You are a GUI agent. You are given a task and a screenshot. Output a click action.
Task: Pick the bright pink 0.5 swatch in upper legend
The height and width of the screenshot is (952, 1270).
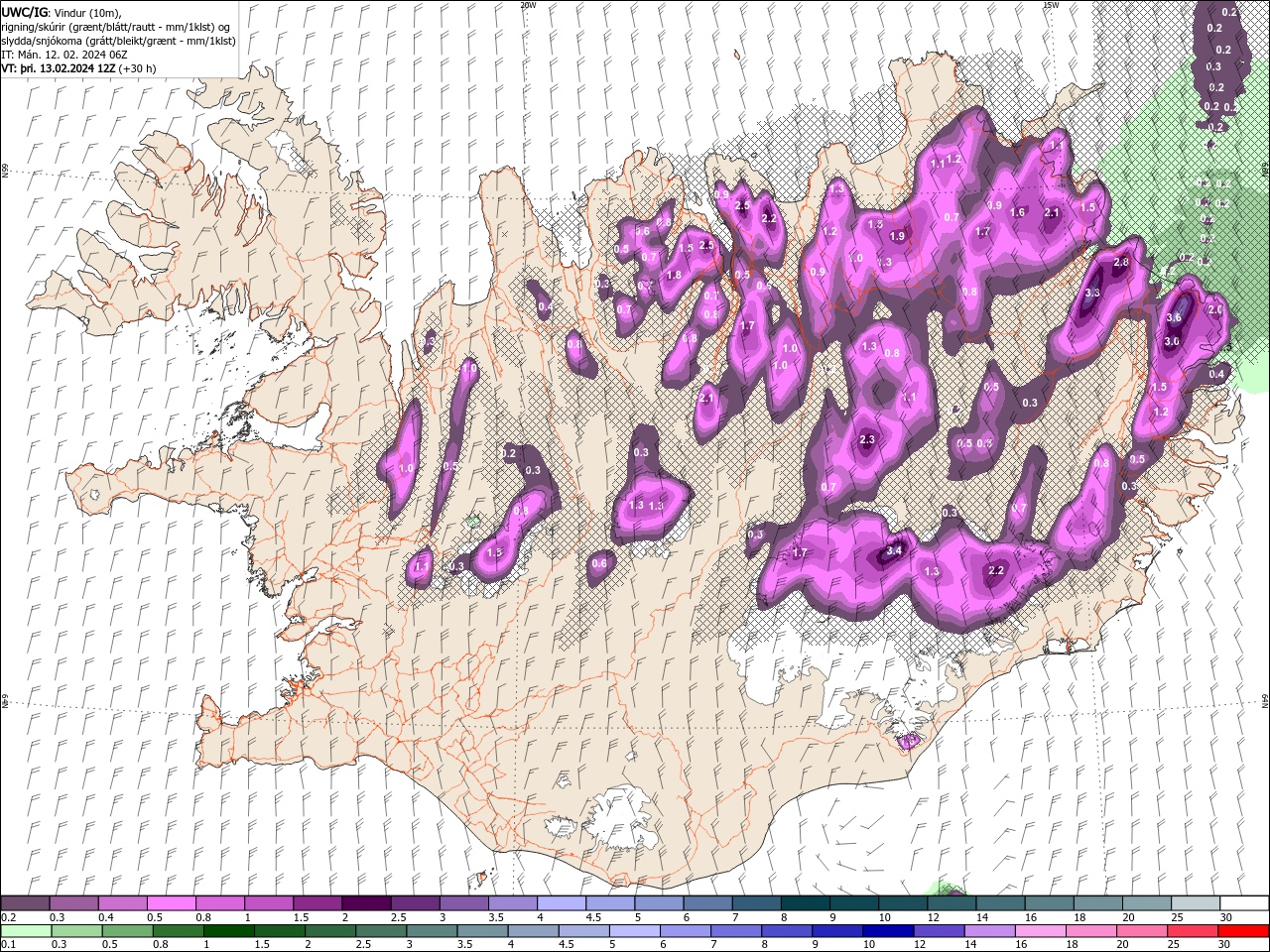coord(171,903)
